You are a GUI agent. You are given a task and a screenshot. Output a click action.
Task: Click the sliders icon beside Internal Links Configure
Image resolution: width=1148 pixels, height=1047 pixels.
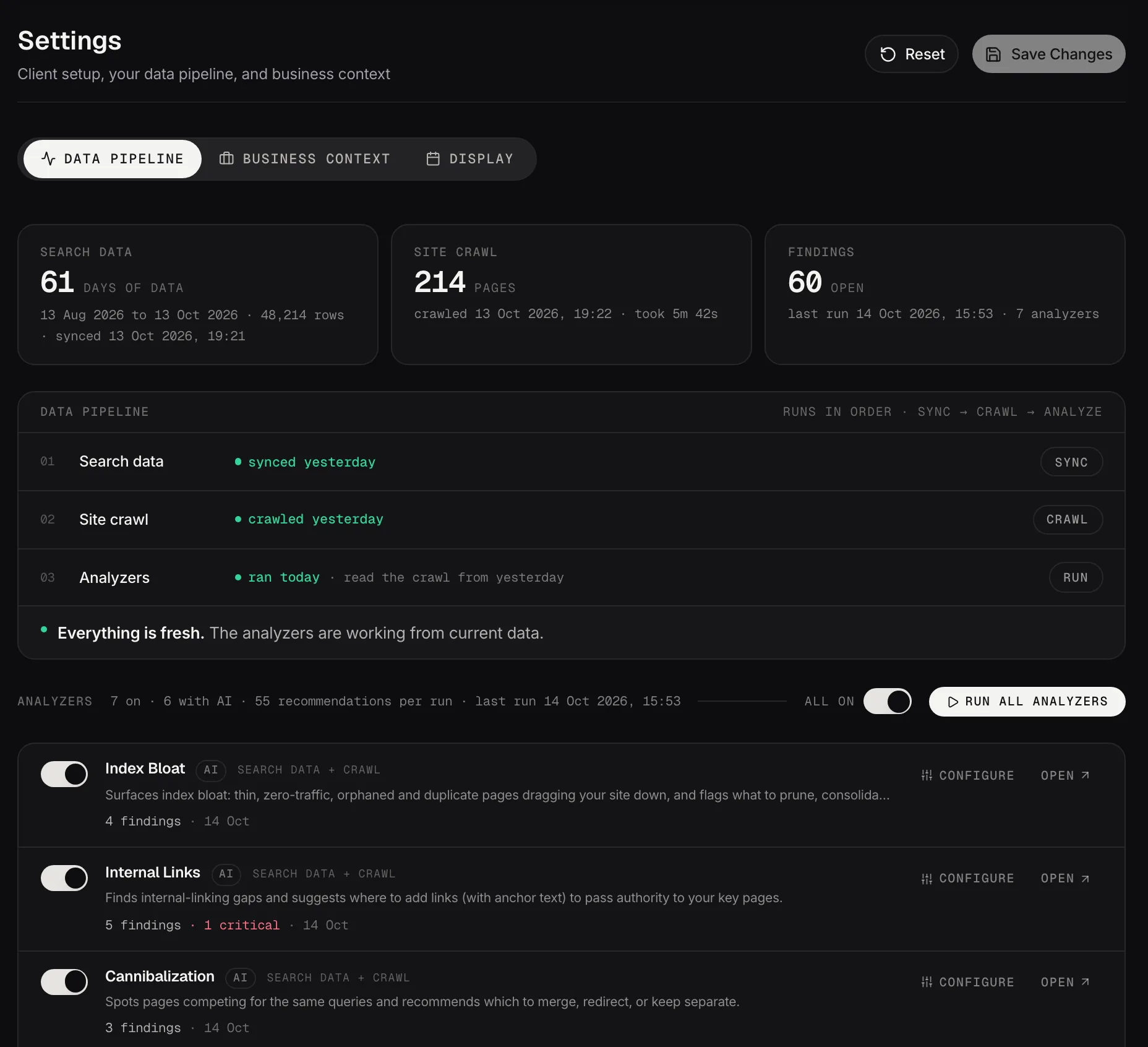tap(927, 879)
